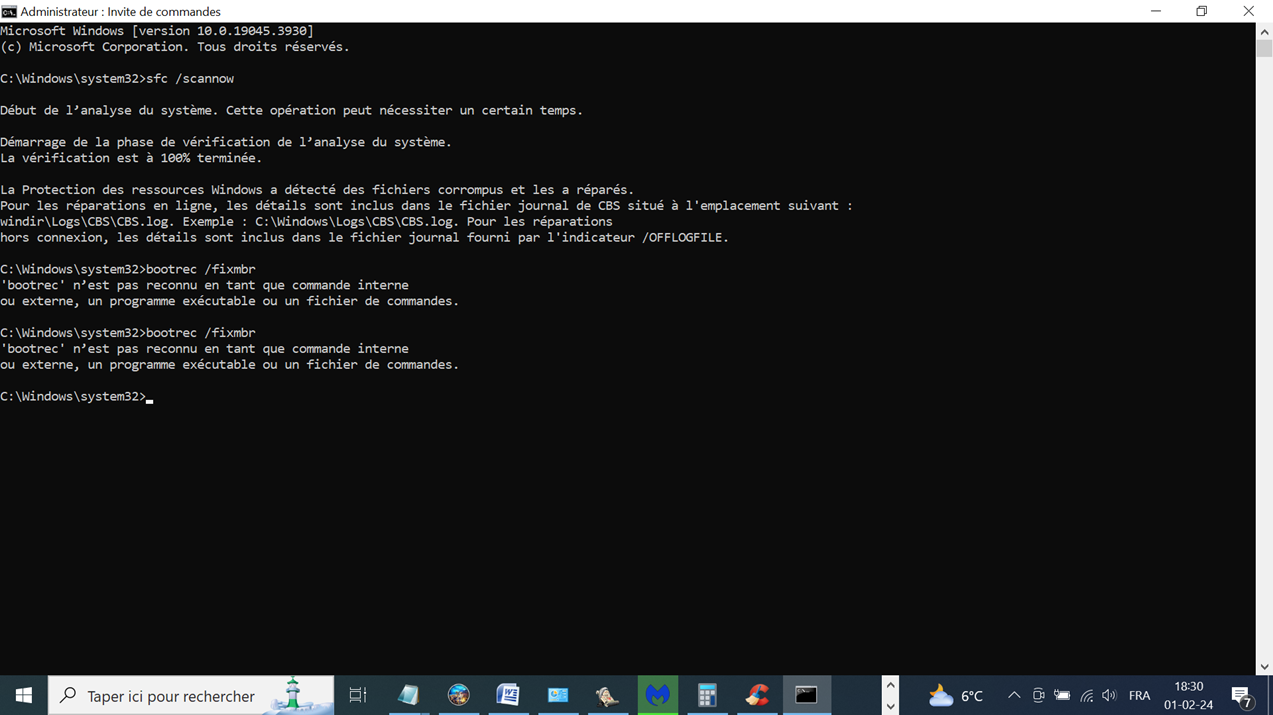Open Task View from the taskbar
Viewport: 1273px width, 715px height.
[x=358, y=695]
